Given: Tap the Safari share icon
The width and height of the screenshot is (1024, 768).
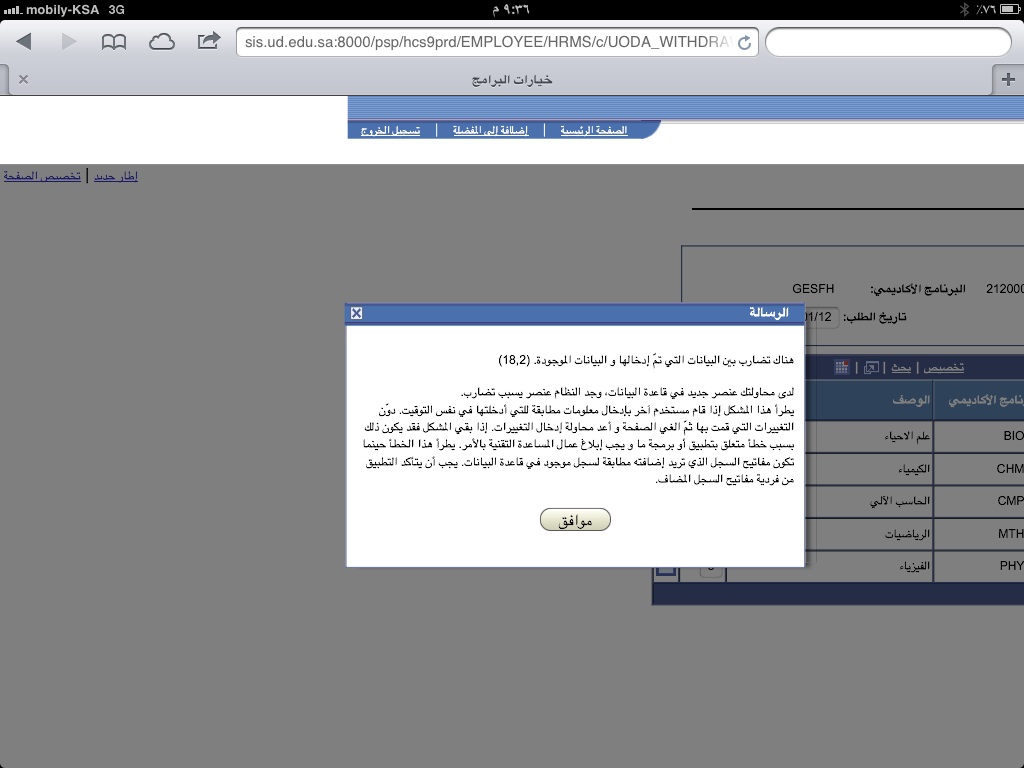Looking at the screenshot, I should (208, 41).
